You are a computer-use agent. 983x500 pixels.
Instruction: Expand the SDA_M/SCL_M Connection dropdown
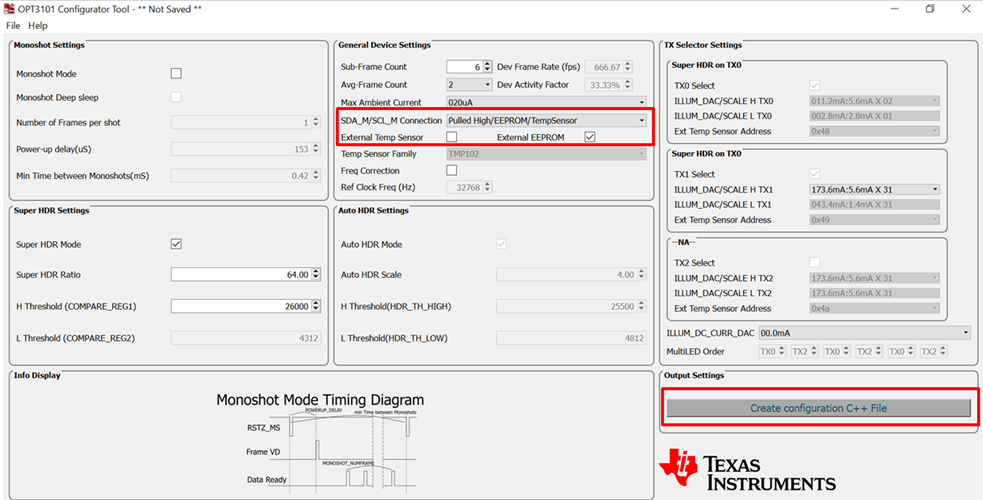coord(546,120)
